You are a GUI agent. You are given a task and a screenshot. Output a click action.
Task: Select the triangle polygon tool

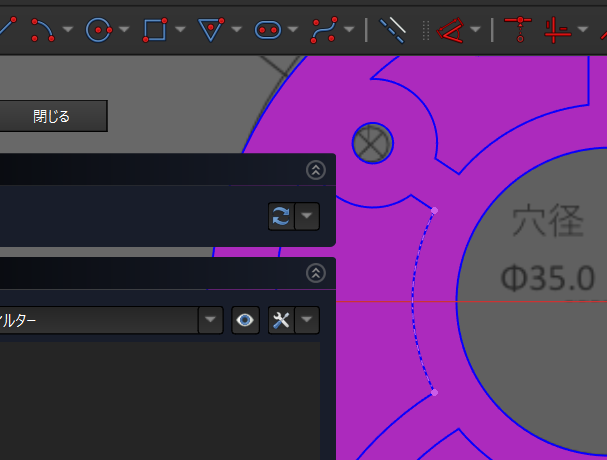pos(211,29)
